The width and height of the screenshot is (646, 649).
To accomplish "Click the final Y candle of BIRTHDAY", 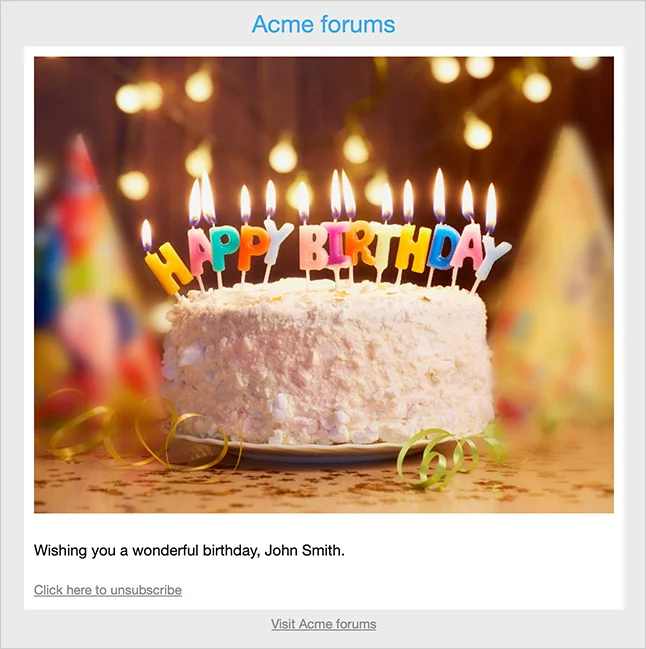I will pos(492,259).
